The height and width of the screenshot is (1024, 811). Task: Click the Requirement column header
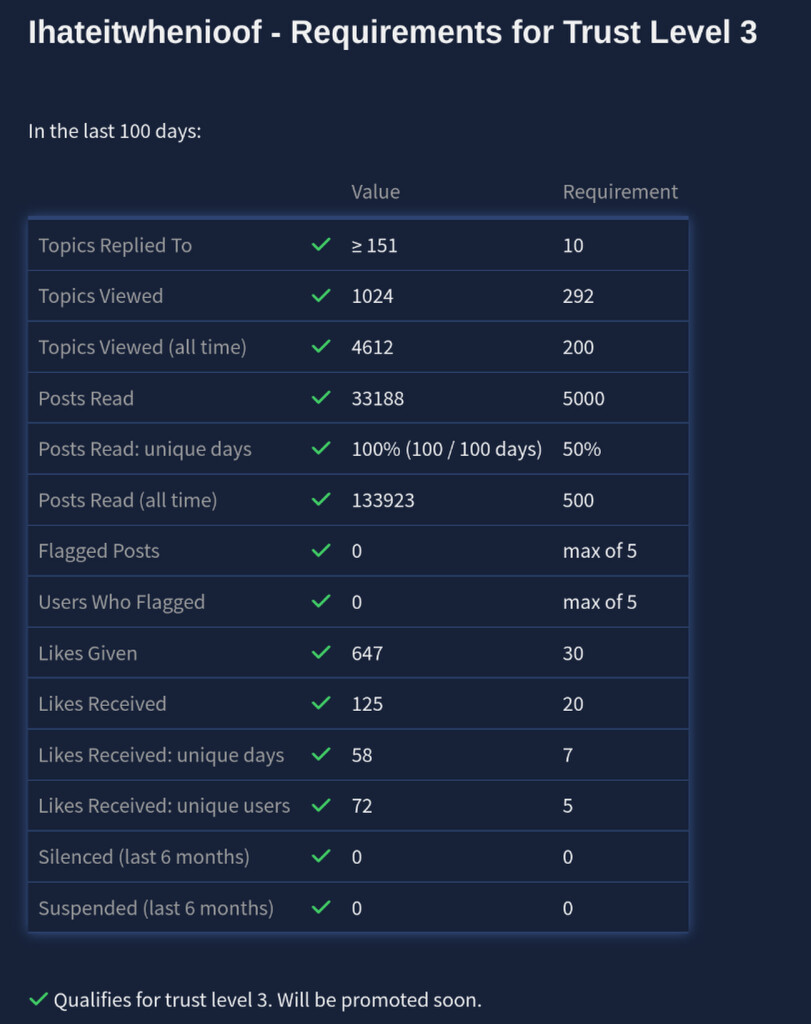[620, 192]
